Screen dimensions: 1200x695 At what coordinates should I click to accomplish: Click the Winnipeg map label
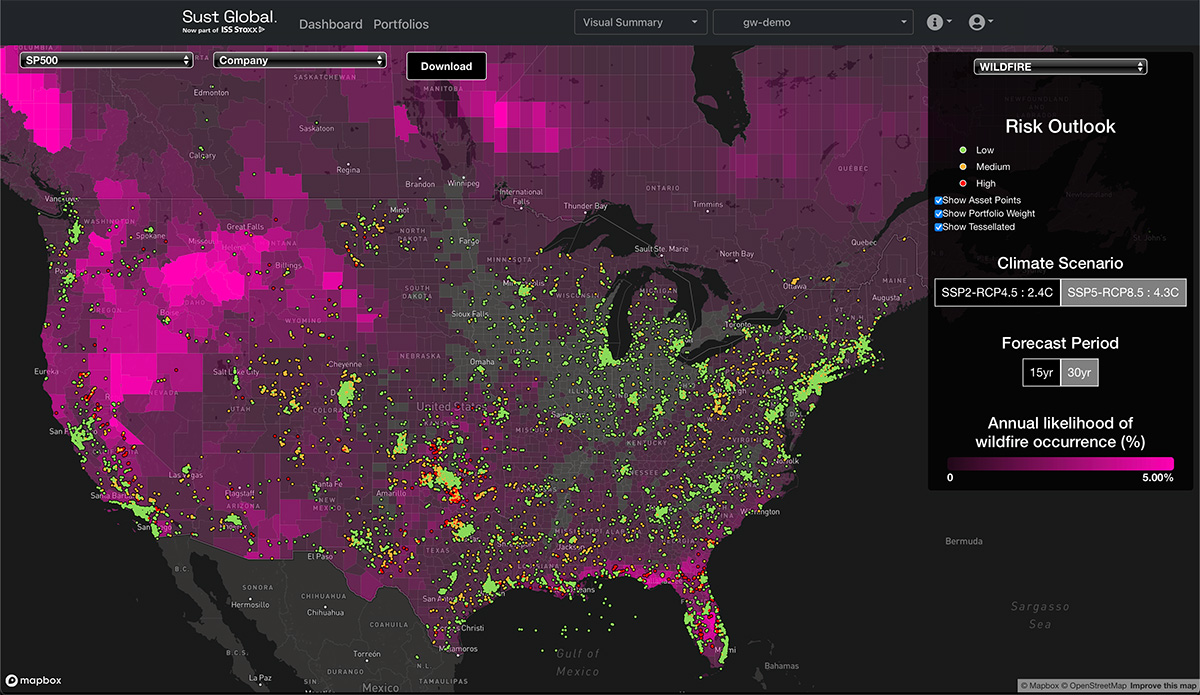pyautogui.click(x=463, y=184)
